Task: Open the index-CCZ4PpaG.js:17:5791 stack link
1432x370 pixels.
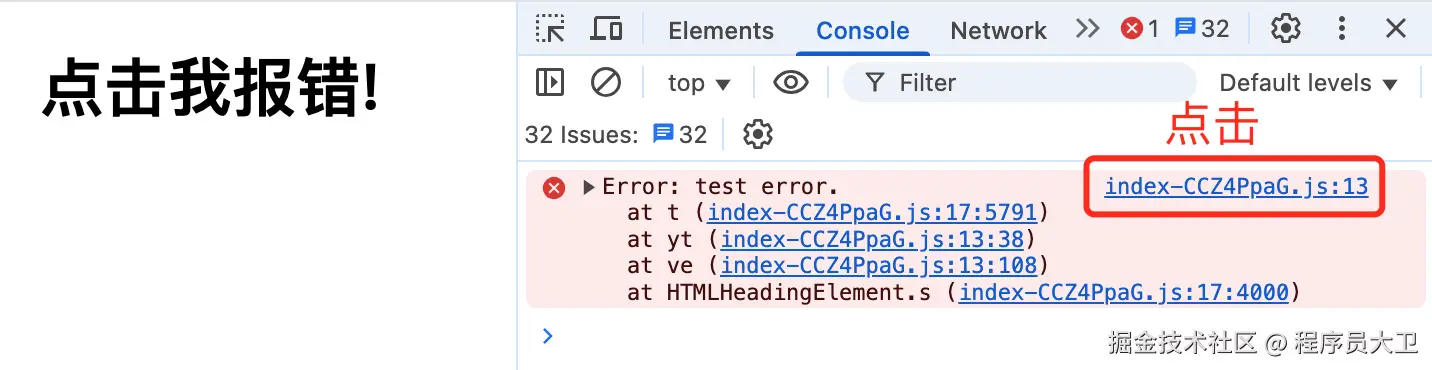Action: click(872, 213)
